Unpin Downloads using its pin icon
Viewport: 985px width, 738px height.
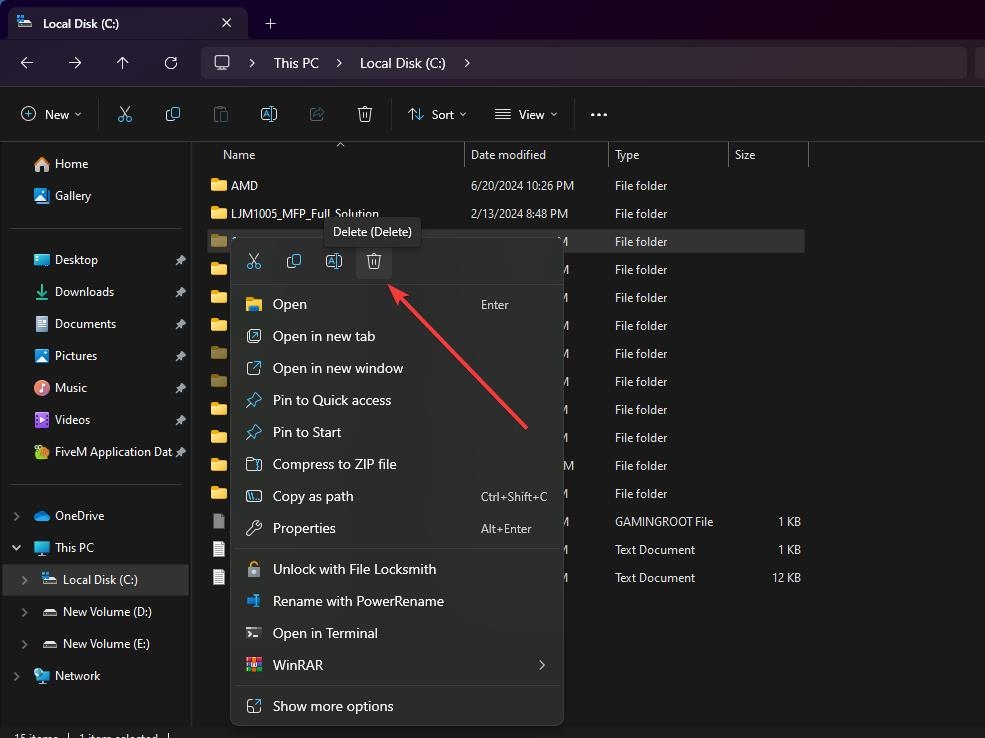click(180, 292)
